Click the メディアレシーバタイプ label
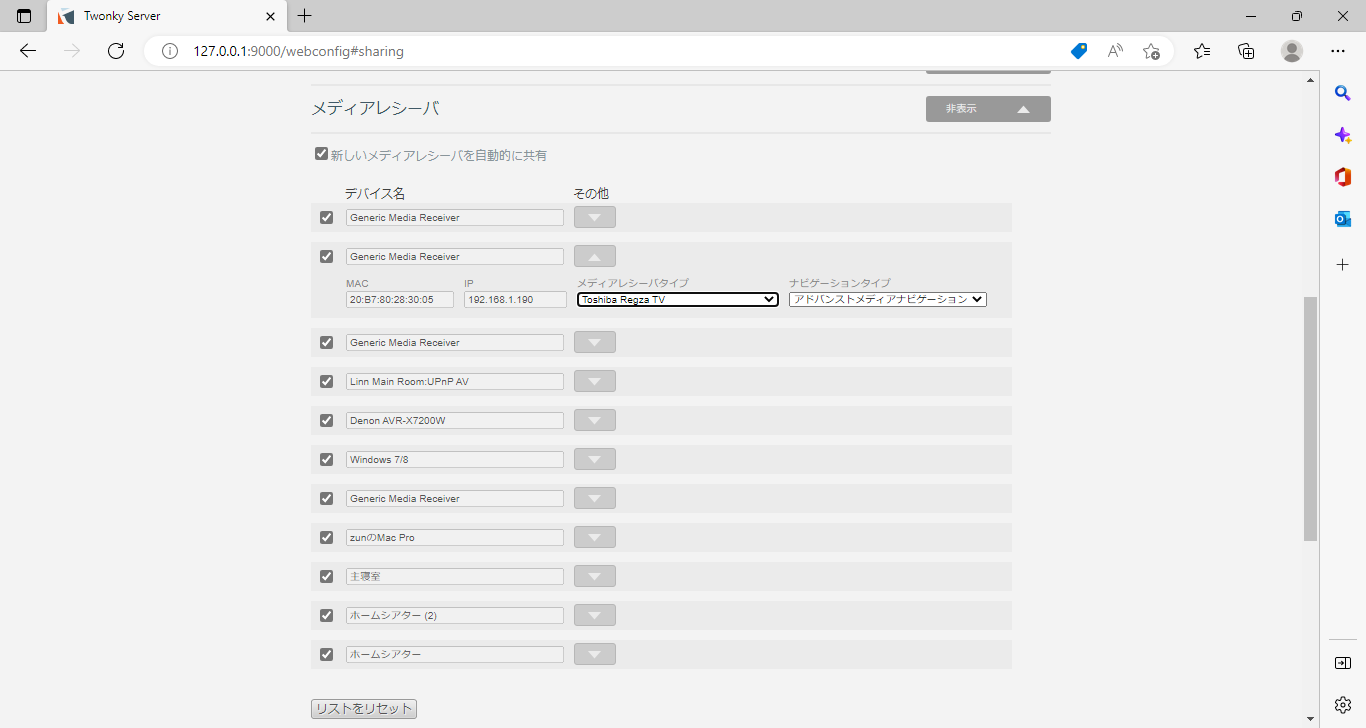The width and height of the screenshot is (1366, 728). [x=633, y=283]
